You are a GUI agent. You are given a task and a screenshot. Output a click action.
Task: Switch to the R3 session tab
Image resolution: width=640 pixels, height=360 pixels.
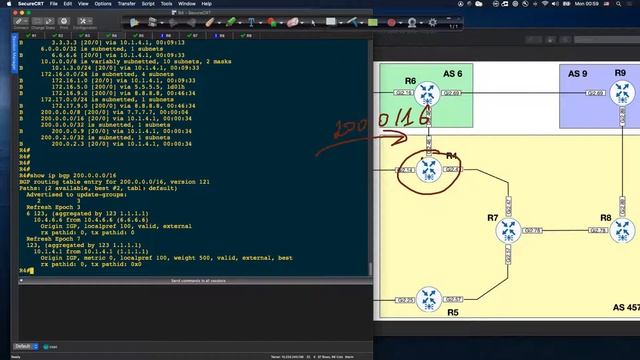(84, 36)
